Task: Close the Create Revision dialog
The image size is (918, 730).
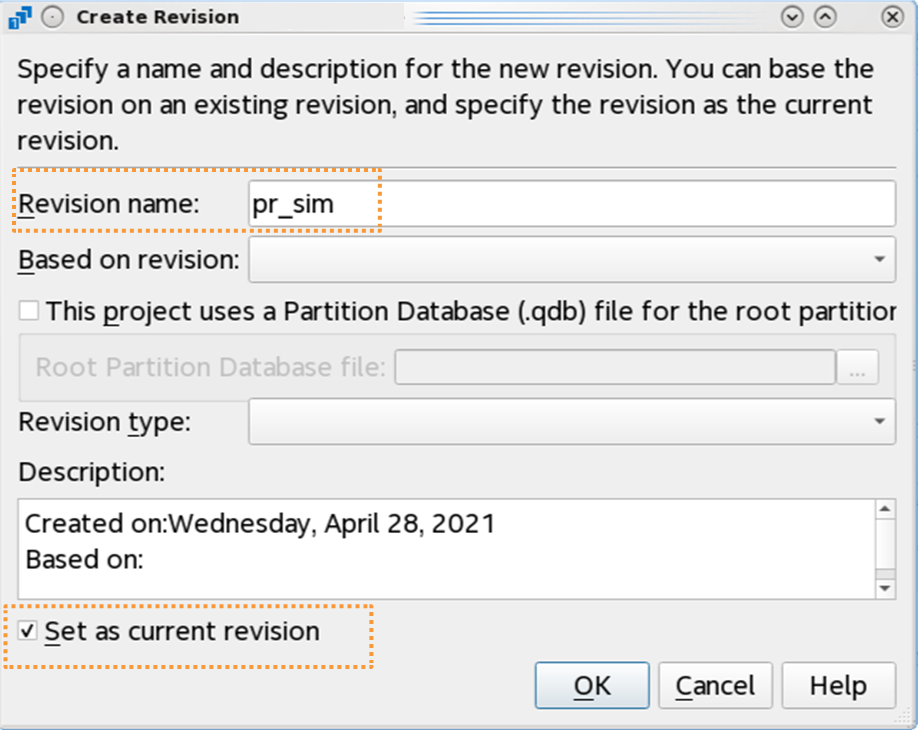Action: coord(892,17)
